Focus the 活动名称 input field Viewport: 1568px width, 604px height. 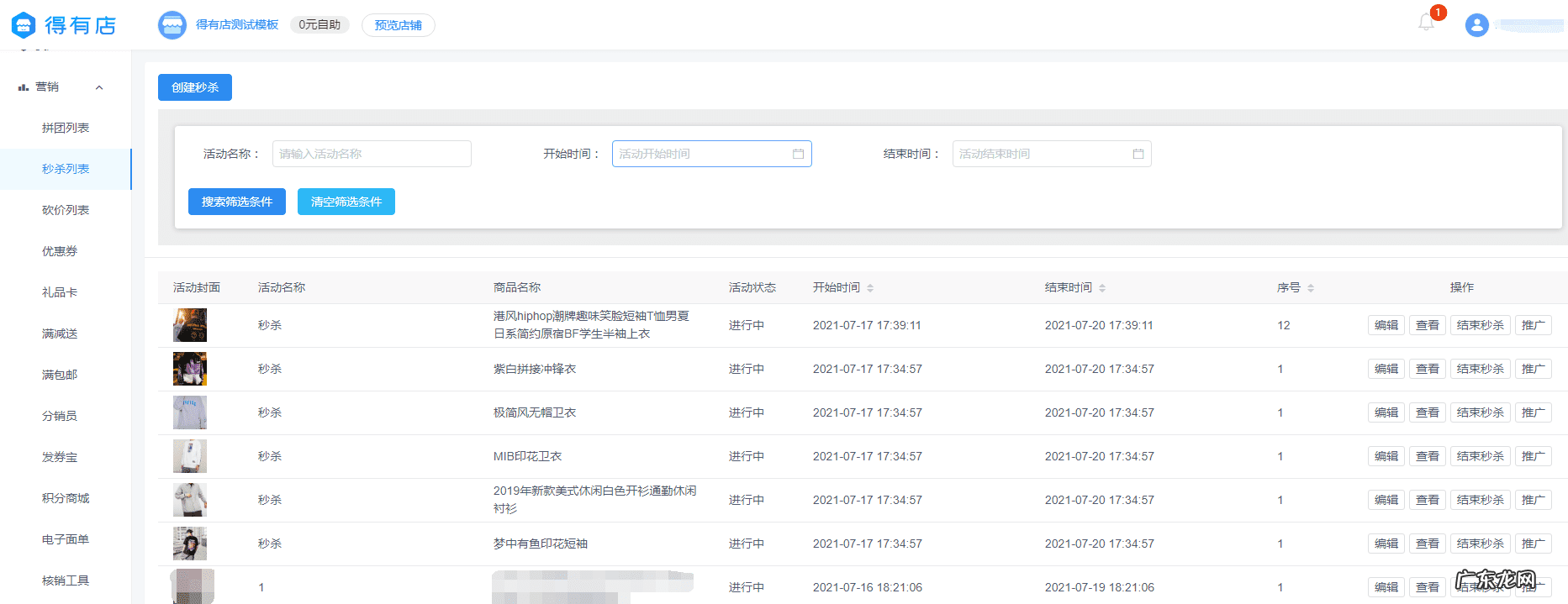click(372, 154)
